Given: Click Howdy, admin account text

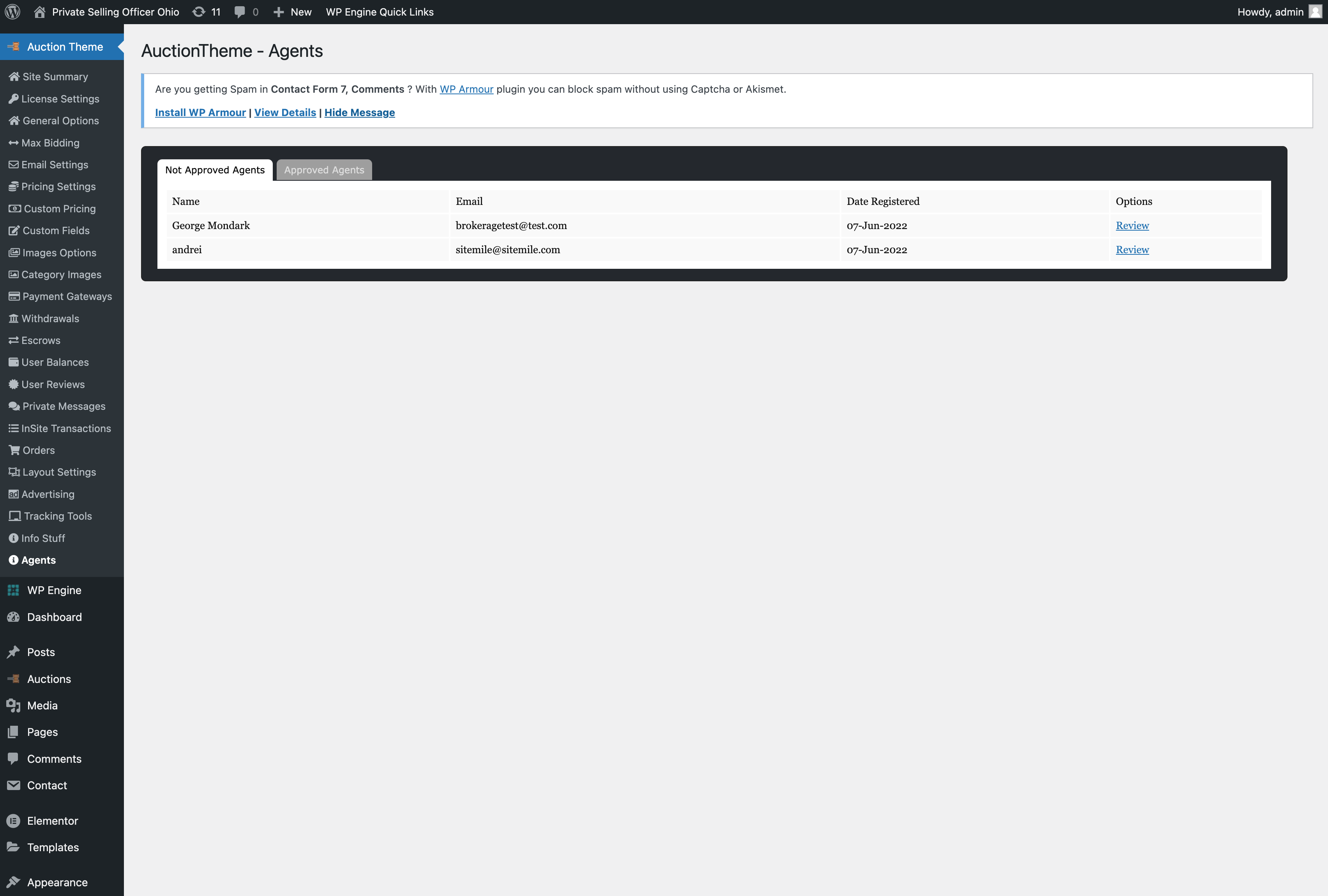Looking at the screenshot, I should (1270, 12).
